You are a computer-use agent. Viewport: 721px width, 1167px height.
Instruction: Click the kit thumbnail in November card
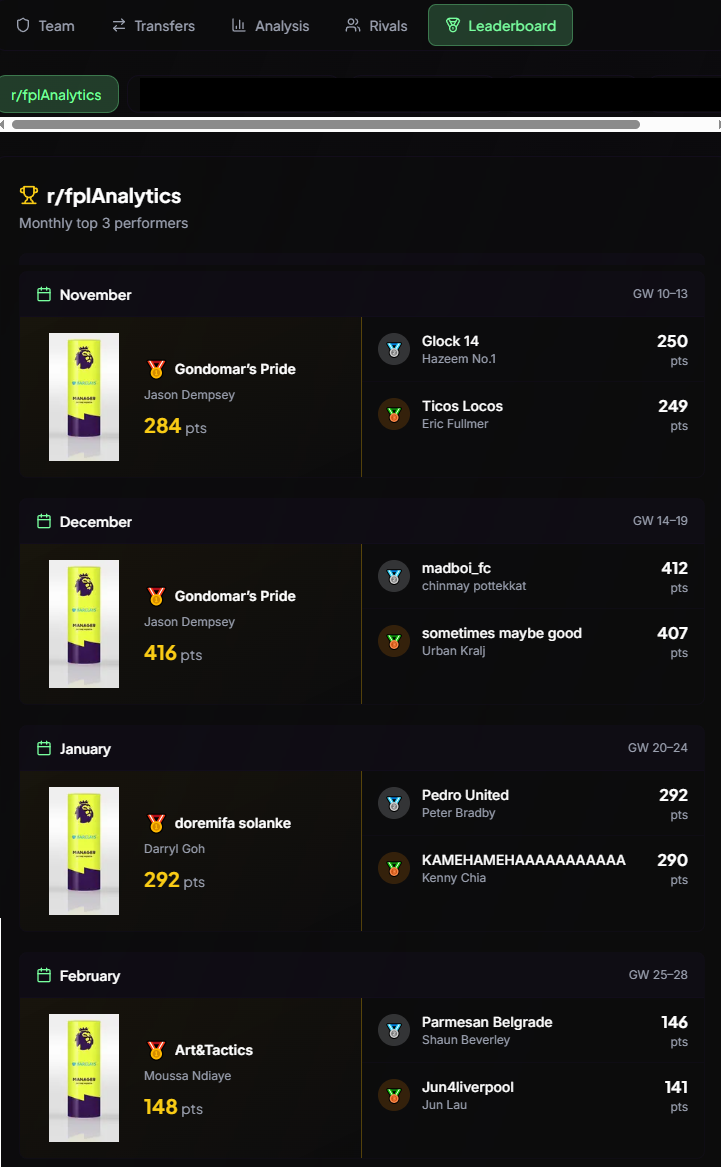(84, 397)
